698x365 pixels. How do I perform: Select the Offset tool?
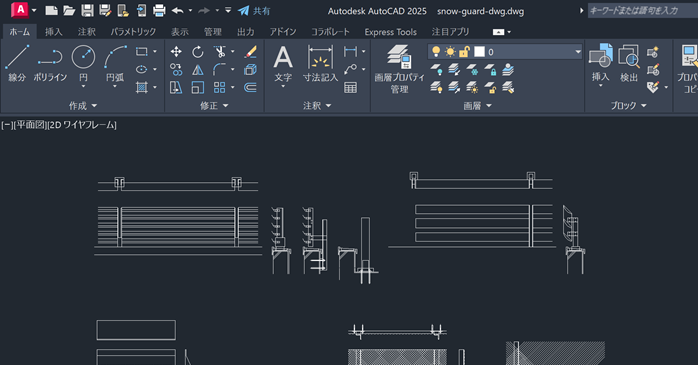click(250, 87)
